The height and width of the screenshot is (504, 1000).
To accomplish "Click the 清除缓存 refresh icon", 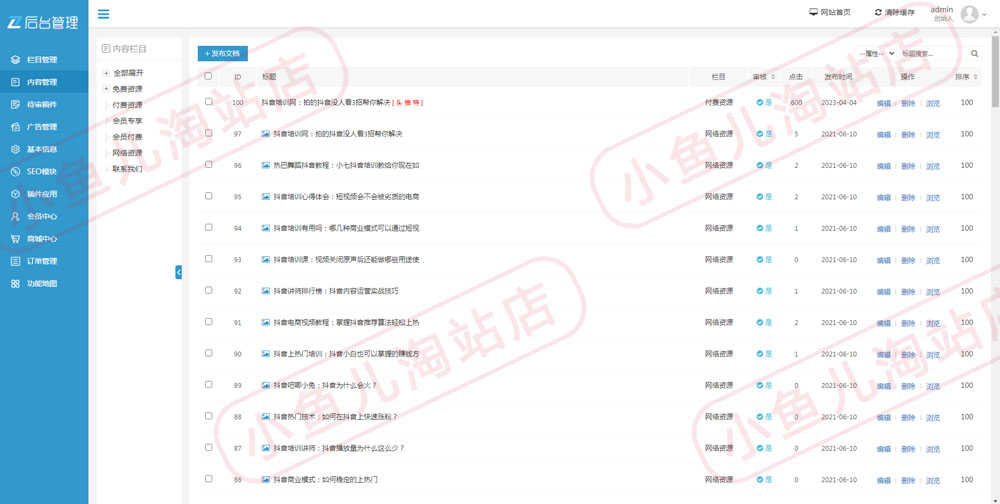I will (x=878, y=12).
